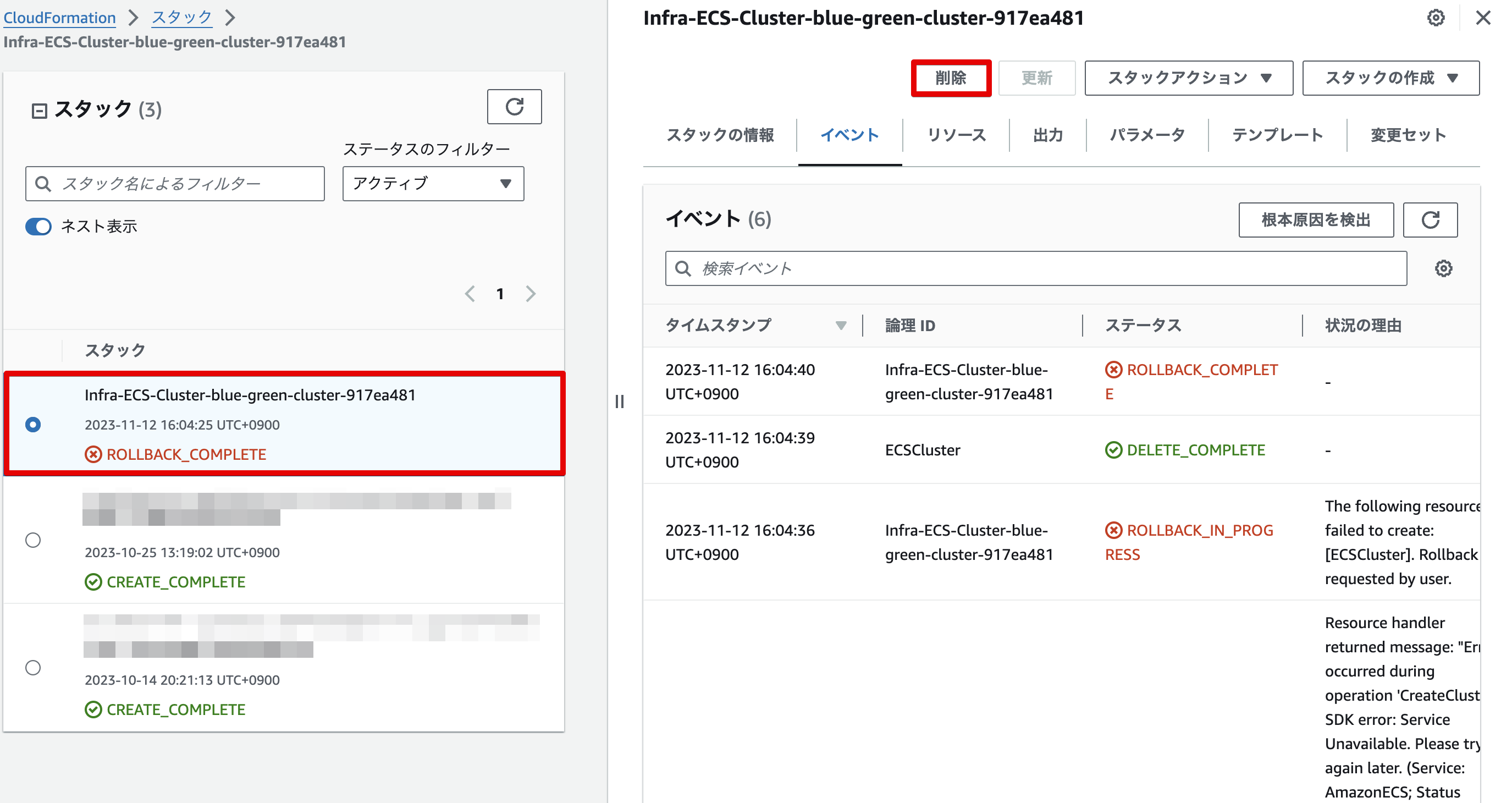Select the 2023-10-14 CREATE_COMPLETE stack radio

click(x=34, y=667)
